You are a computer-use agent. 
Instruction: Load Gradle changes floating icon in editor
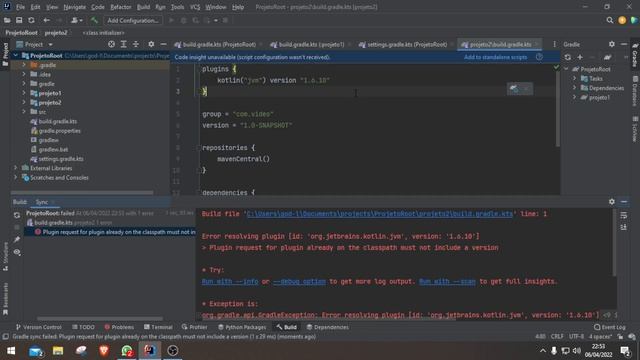tap(514, 89)
